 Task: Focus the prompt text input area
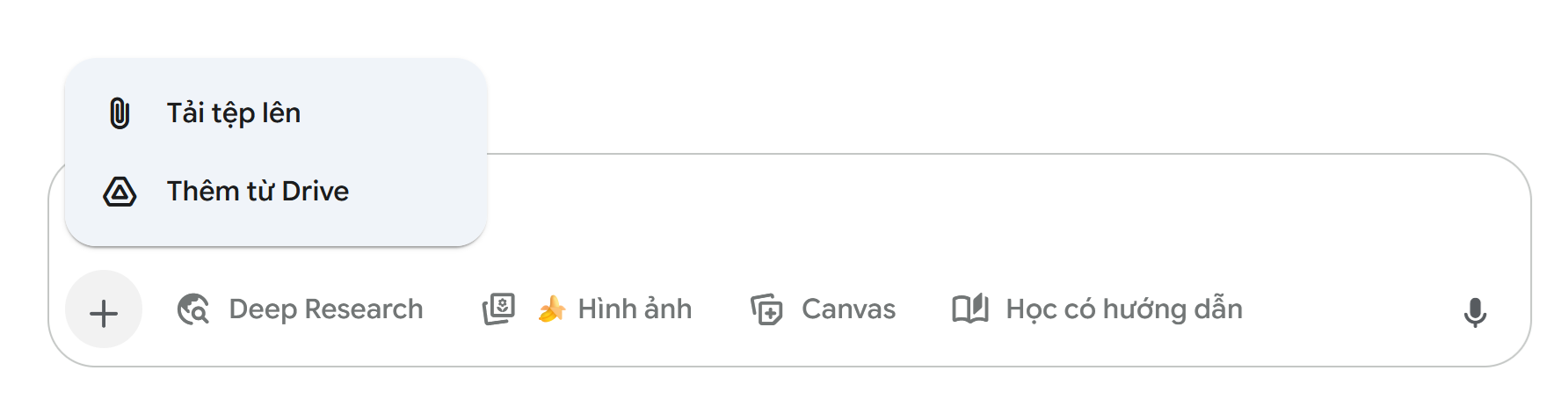(879, 211)
